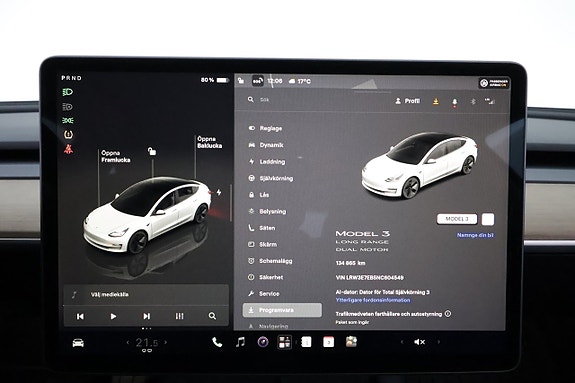Skip to previous track
Viewport: 575px width, 383px height.
(x=80, y=316)
